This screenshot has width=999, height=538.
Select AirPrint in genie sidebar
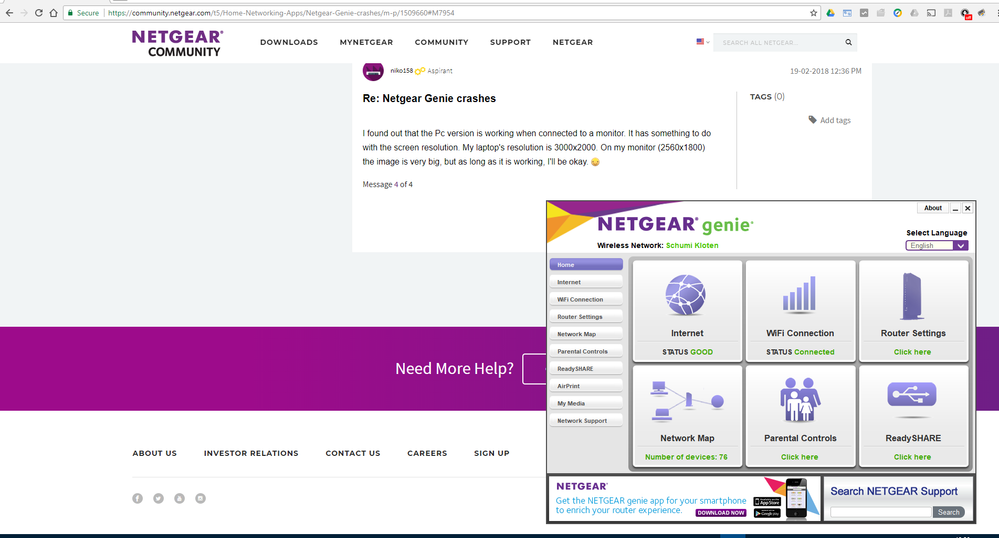click(586, 386)
